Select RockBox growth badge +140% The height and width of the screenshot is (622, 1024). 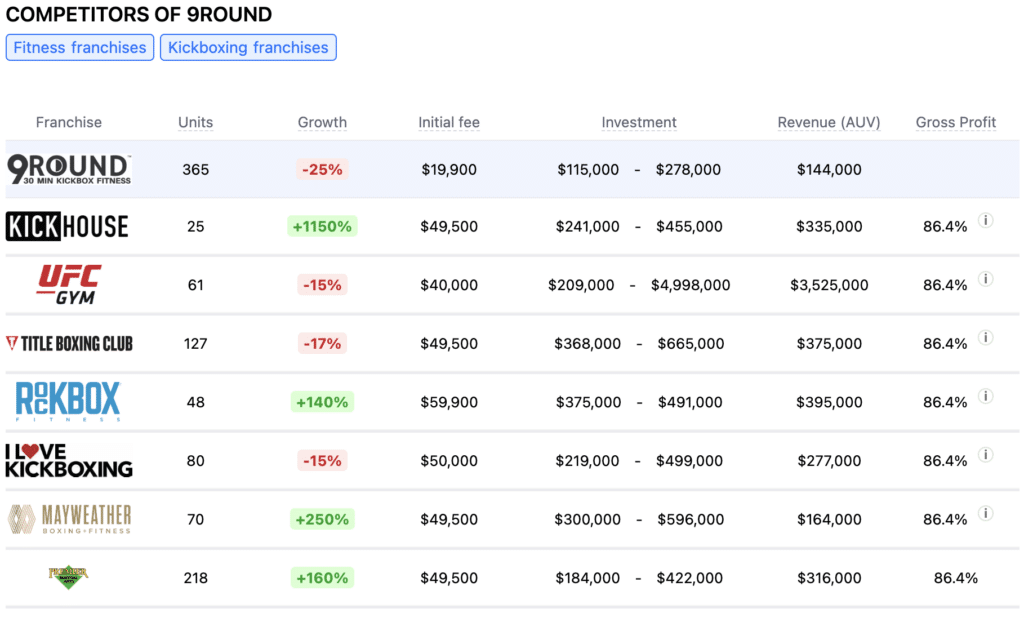click(x=322, y=402)
